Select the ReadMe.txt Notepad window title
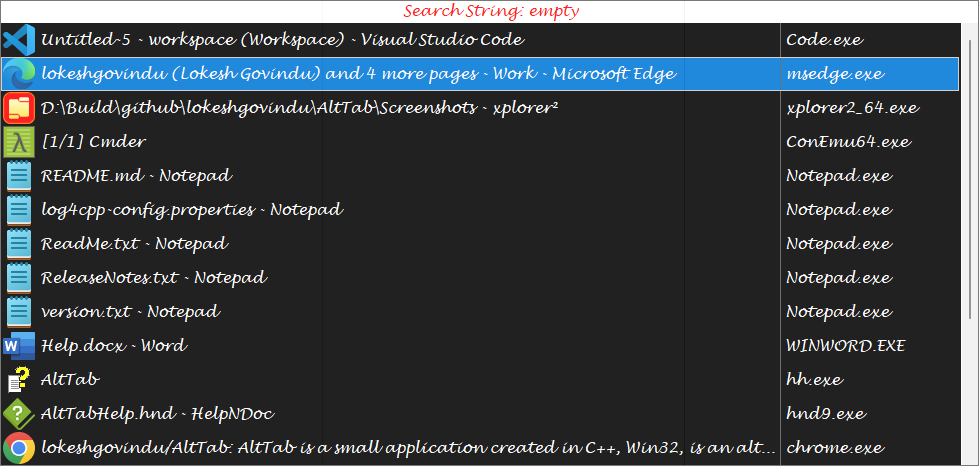This screenshot has height=466, width=979. click(x=135, y=244)
